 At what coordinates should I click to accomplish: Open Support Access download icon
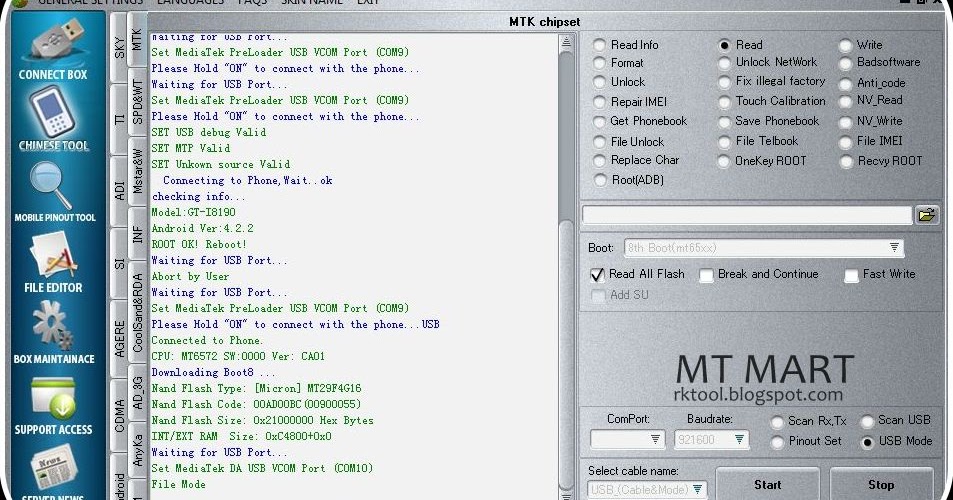[53, 406]
